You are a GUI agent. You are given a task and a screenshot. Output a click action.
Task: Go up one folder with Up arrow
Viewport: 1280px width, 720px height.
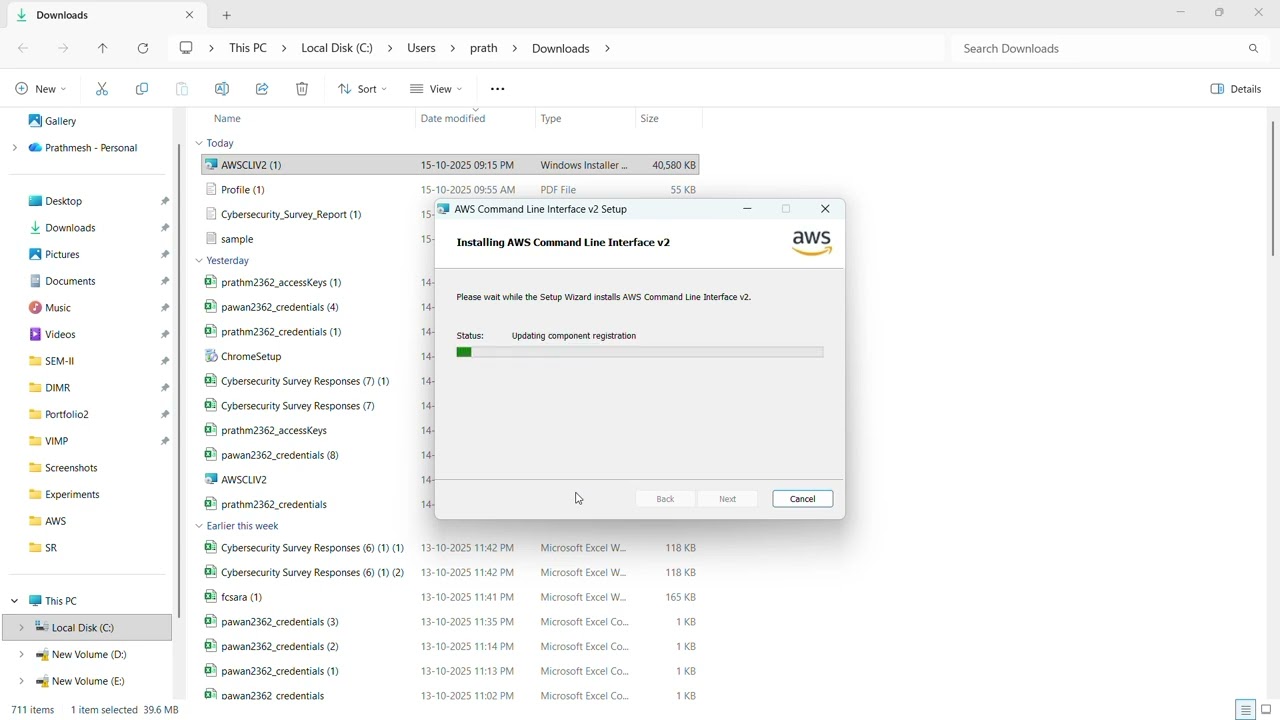pyautogui.click(x=103, y=48)
